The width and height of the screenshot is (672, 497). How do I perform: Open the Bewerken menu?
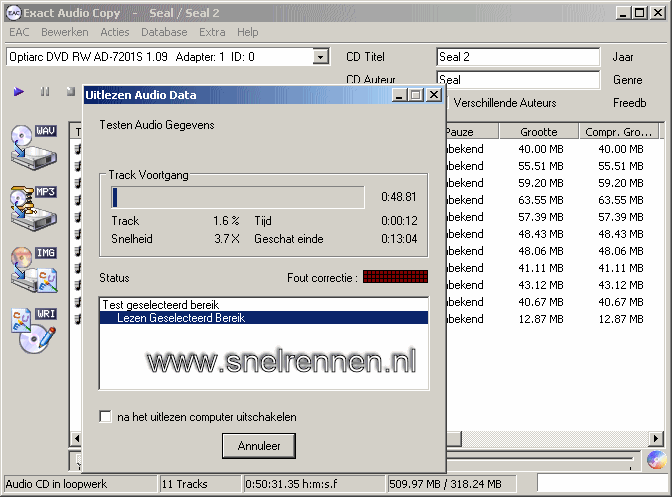(65, 32)
